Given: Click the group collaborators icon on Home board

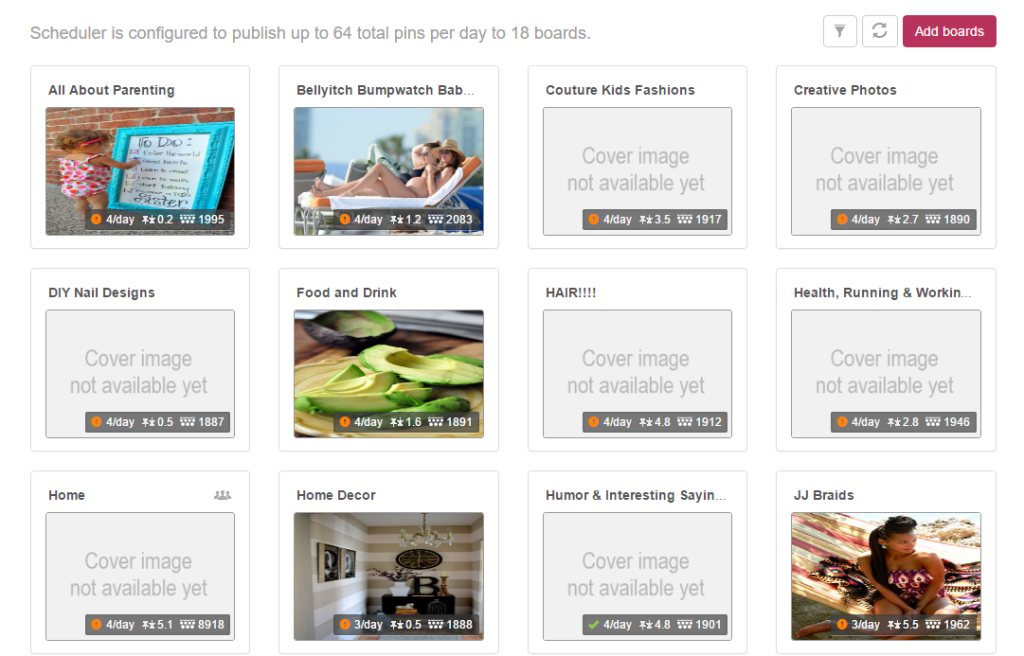Looking at the screenshot, I should coord(222,495).
